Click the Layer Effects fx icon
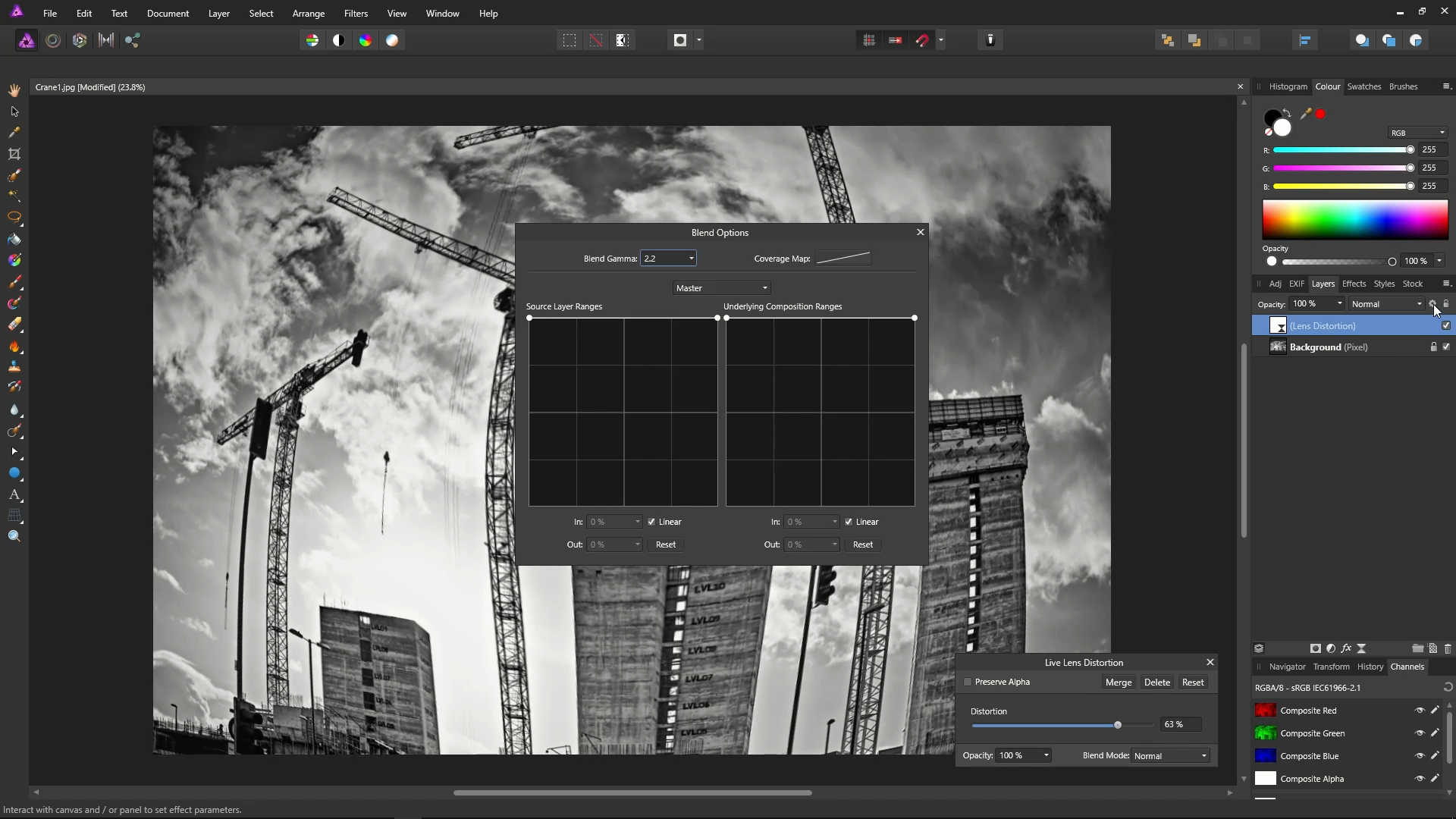The width and height of the screenshot is (1456, 819). (1345, 648)
